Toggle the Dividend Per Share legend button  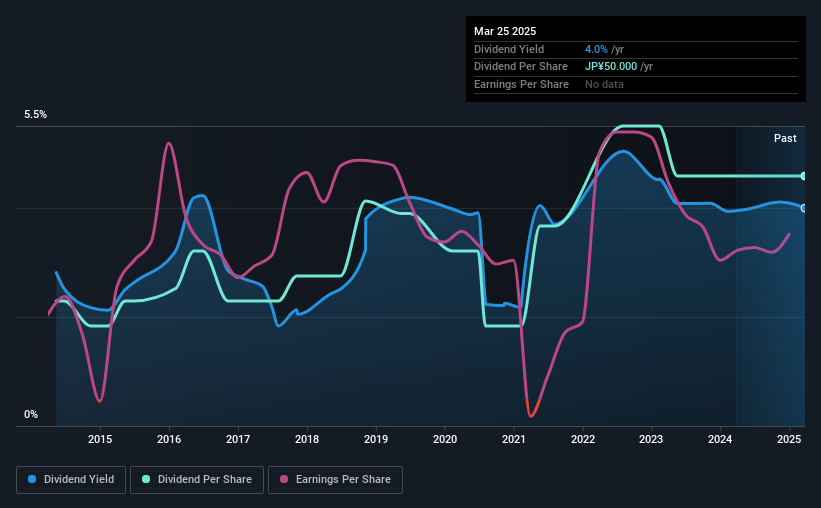[x=197, y=480]
